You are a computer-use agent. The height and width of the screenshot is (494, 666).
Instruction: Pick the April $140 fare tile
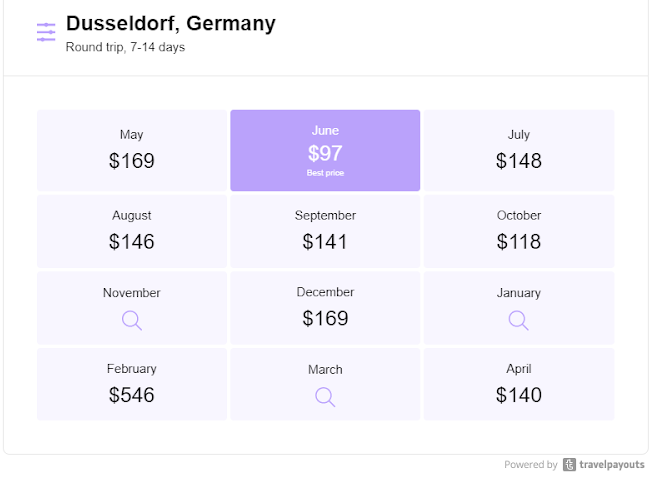point(518,384)
